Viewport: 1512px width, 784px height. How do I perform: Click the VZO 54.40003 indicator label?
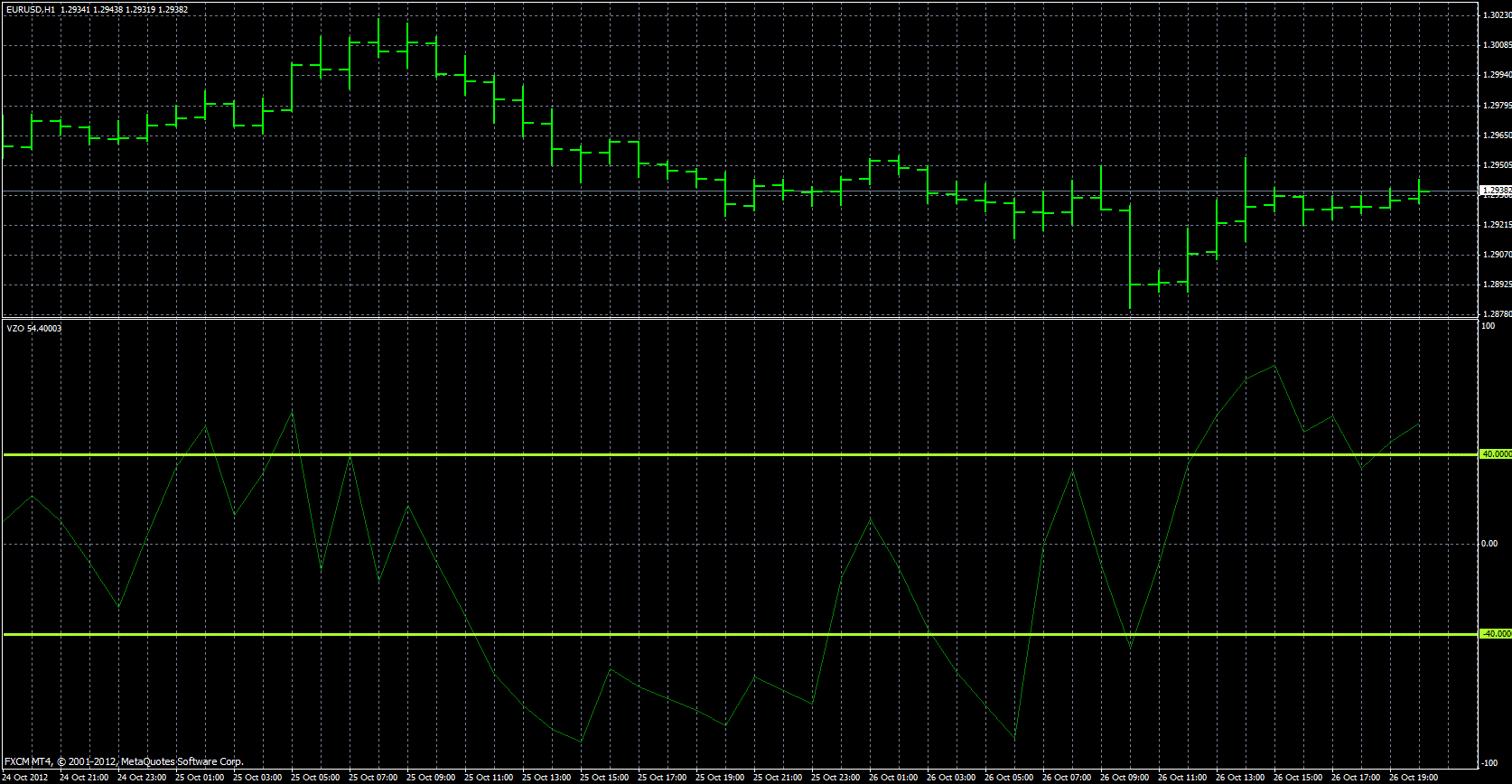[x=34, y=328]
